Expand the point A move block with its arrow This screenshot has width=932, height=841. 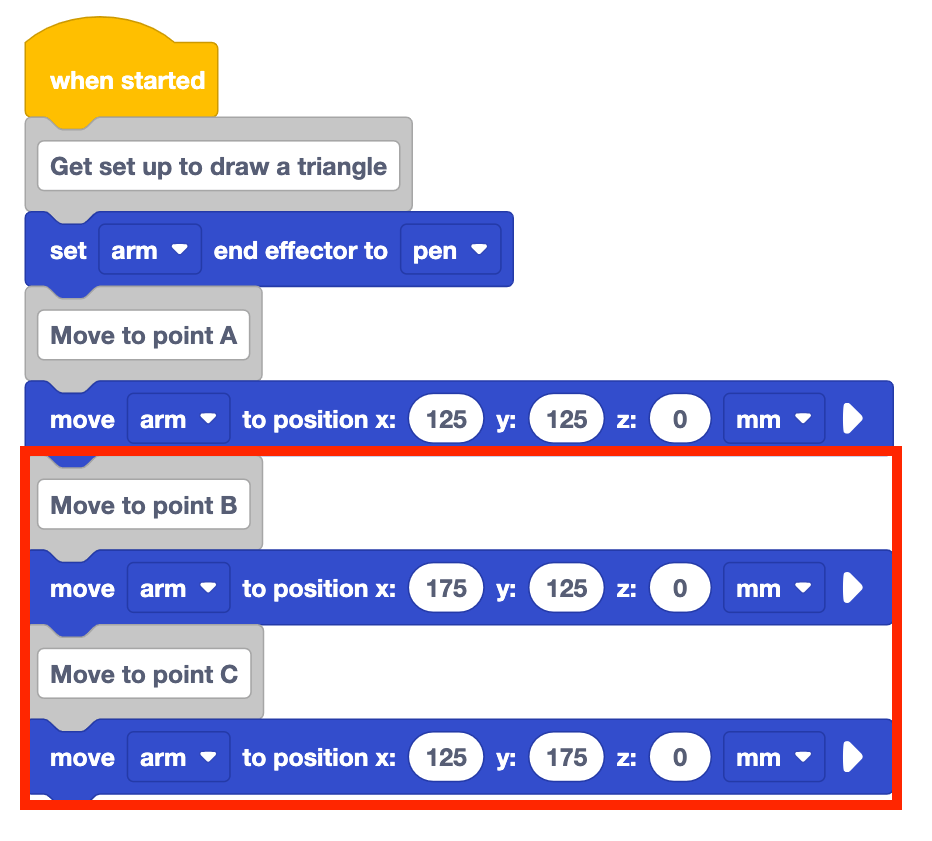tap(852, 420)
